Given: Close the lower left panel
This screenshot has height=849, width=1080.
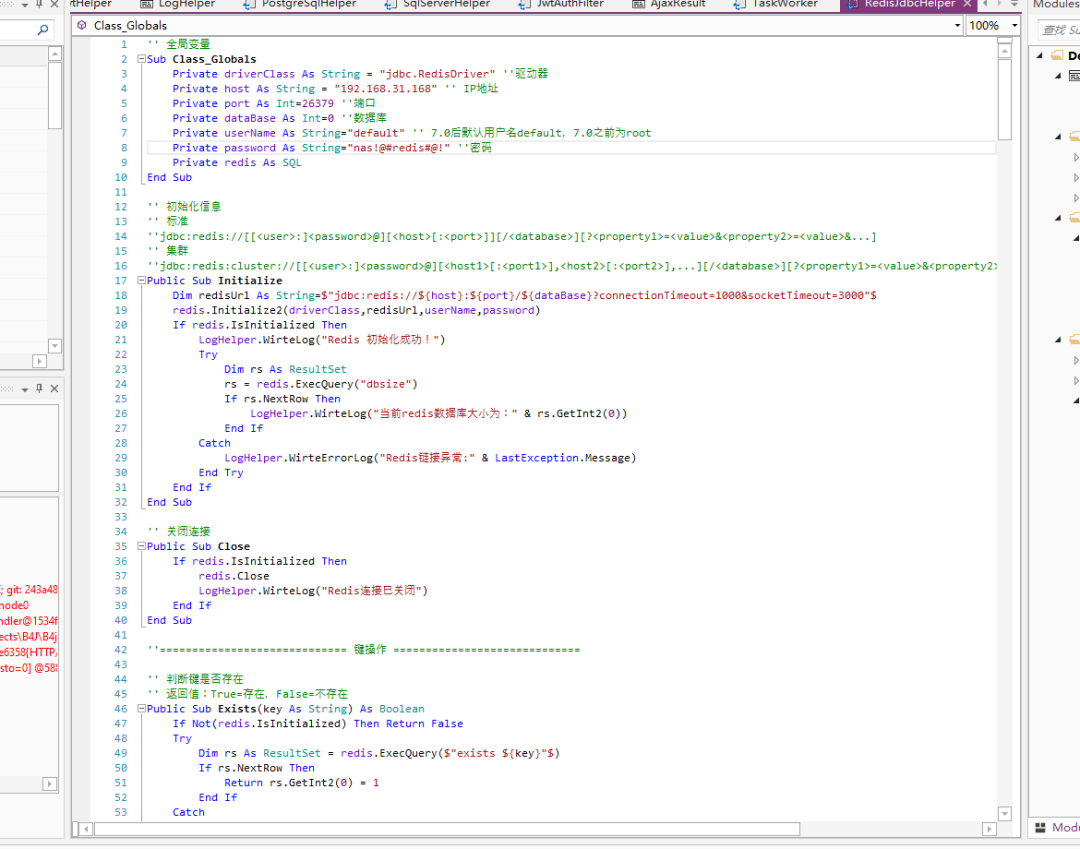Looking at the screenshot, I should [x=54, y=388].
